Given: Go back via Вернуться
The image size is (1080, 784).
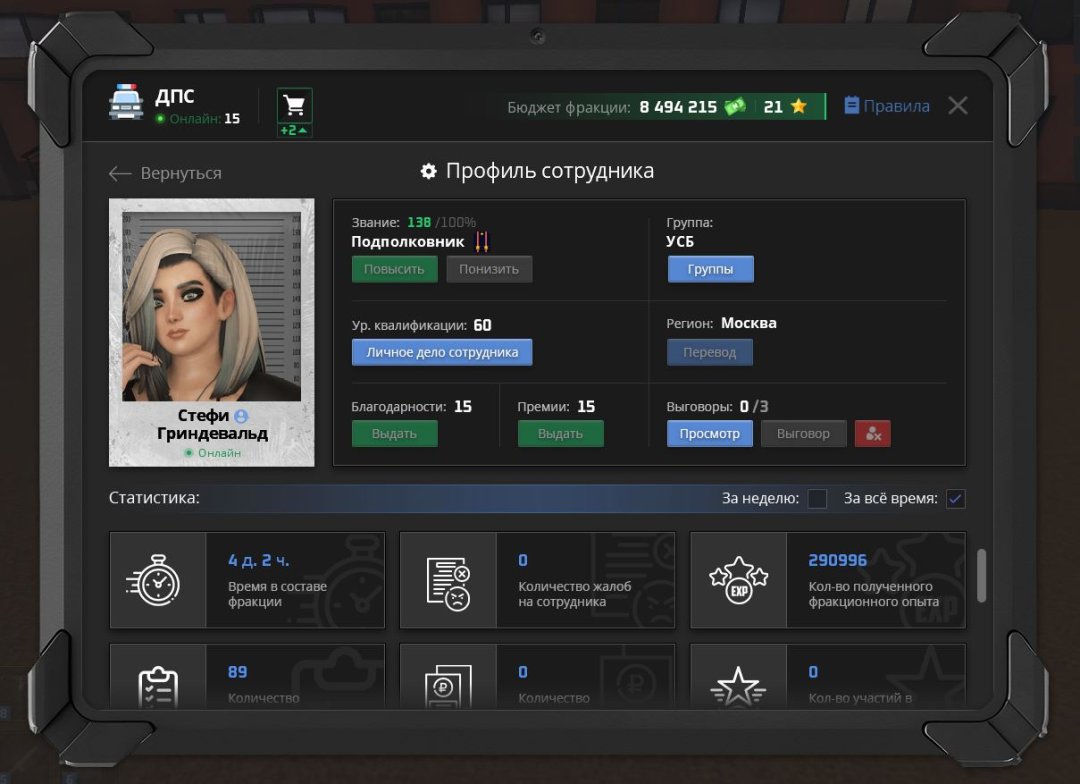Looking at the screenshot, I should point(165,173).
